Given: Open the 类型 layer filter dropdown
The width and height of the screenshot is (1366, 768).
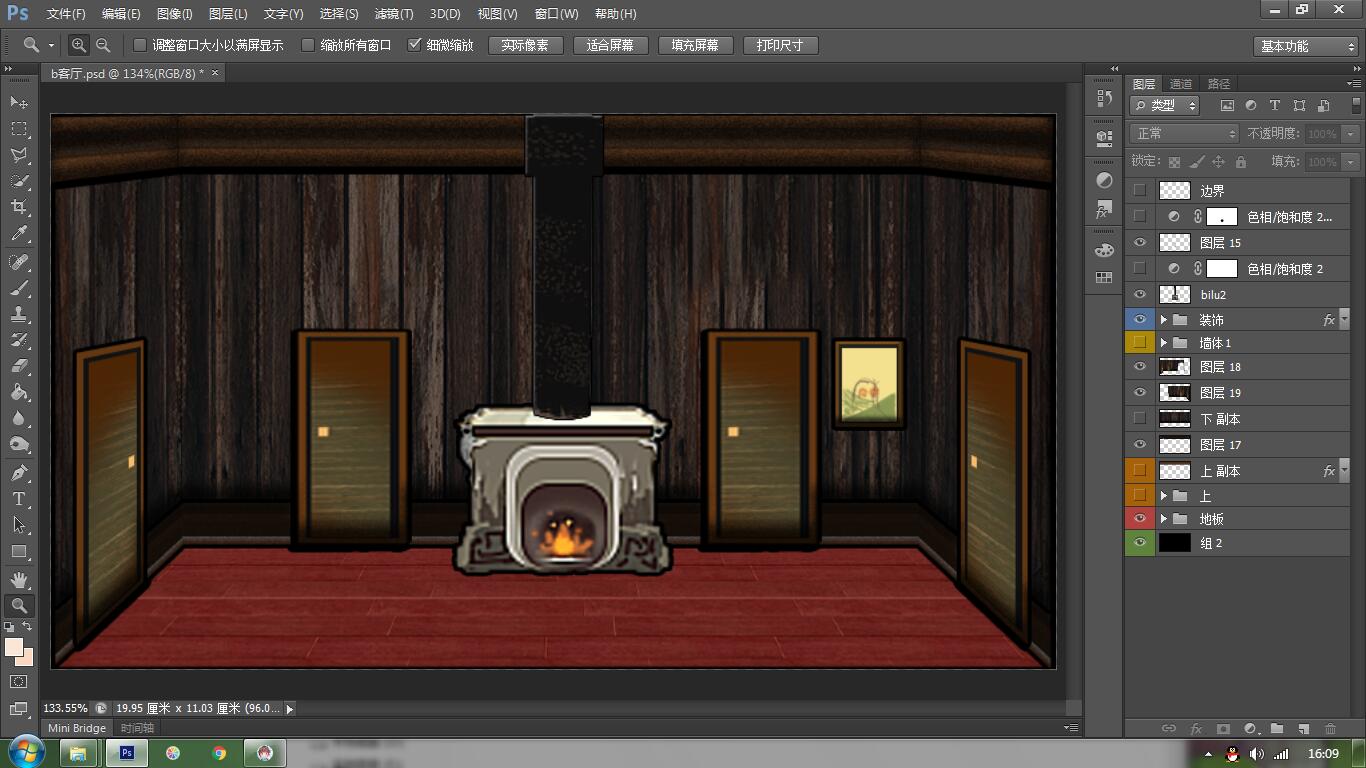Looking at the screenshot, I should tap(1165, 105).
